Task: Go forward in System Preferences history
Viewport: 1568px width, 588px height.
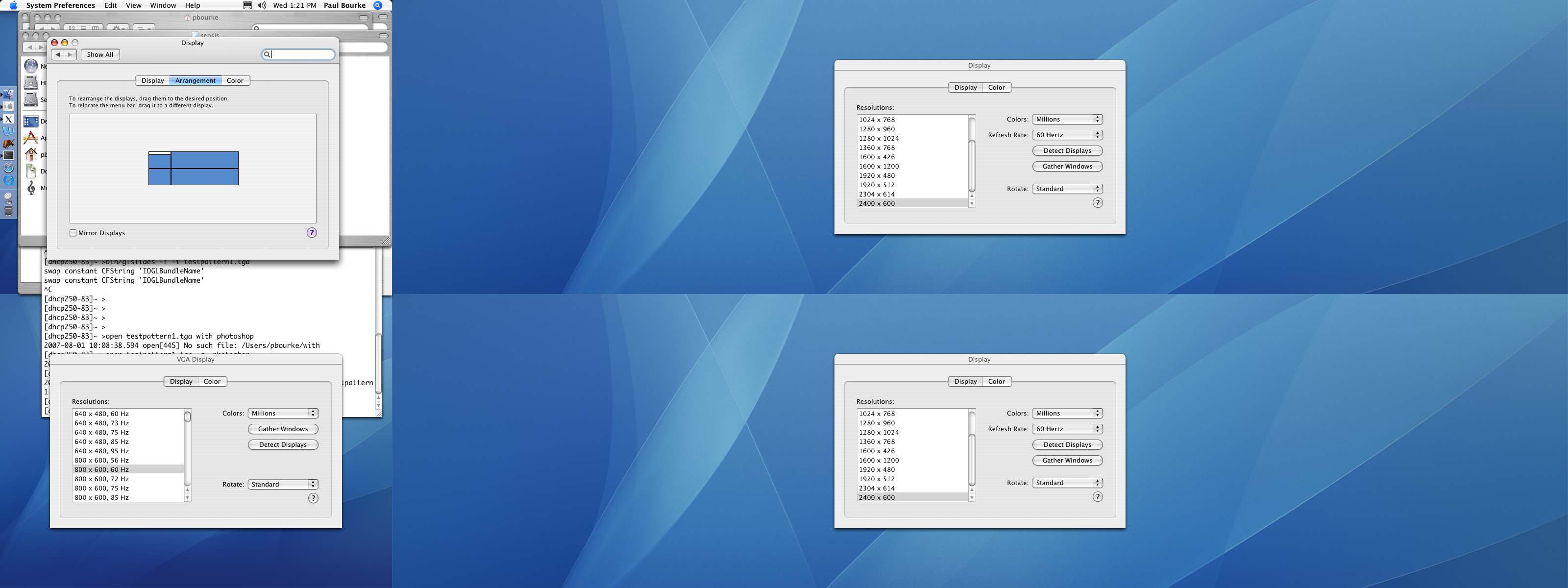Action: coord(70,55)
